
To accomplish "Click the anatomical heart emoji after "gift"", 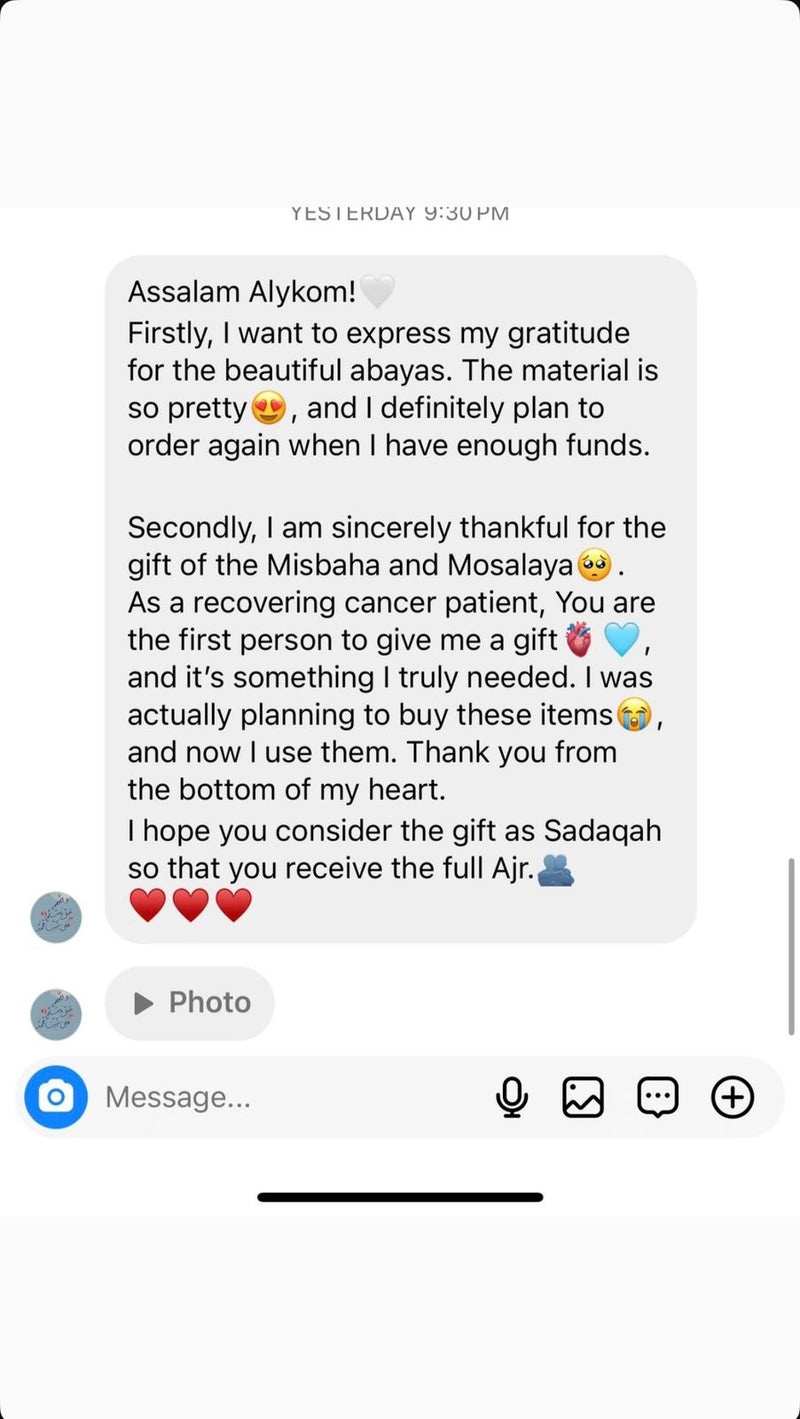I will click(x=579, y=640).
